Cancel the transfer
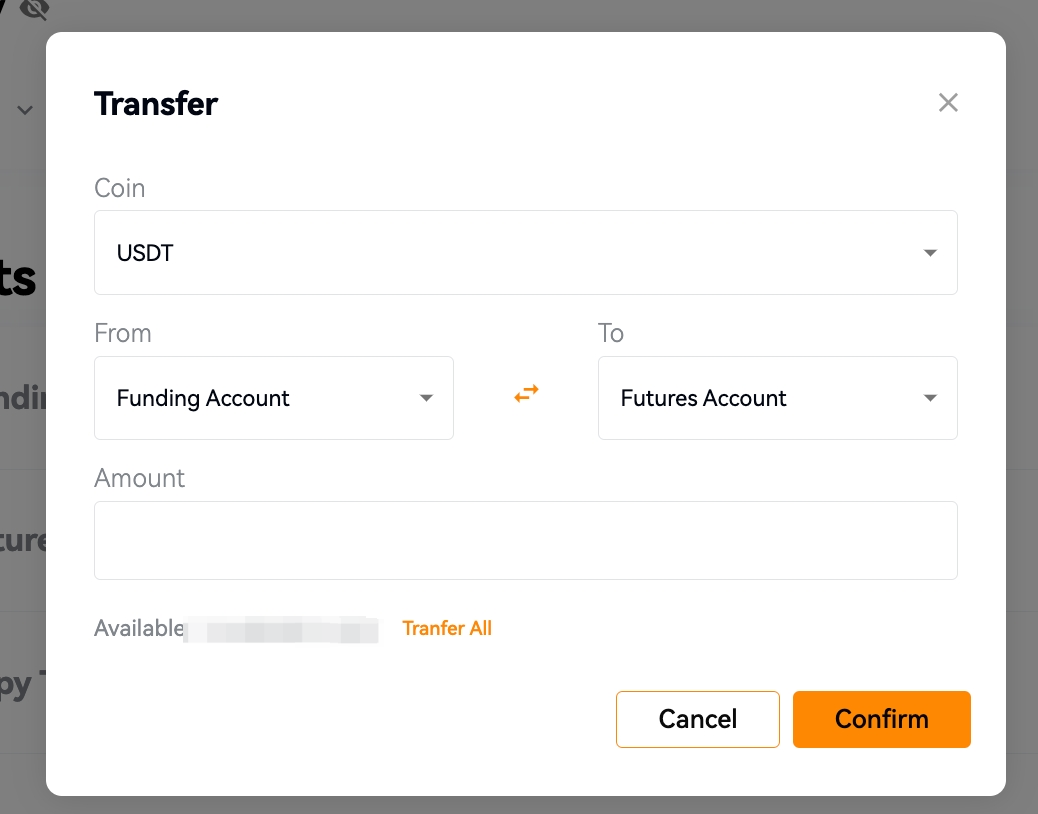 click(x=698, y=719)
